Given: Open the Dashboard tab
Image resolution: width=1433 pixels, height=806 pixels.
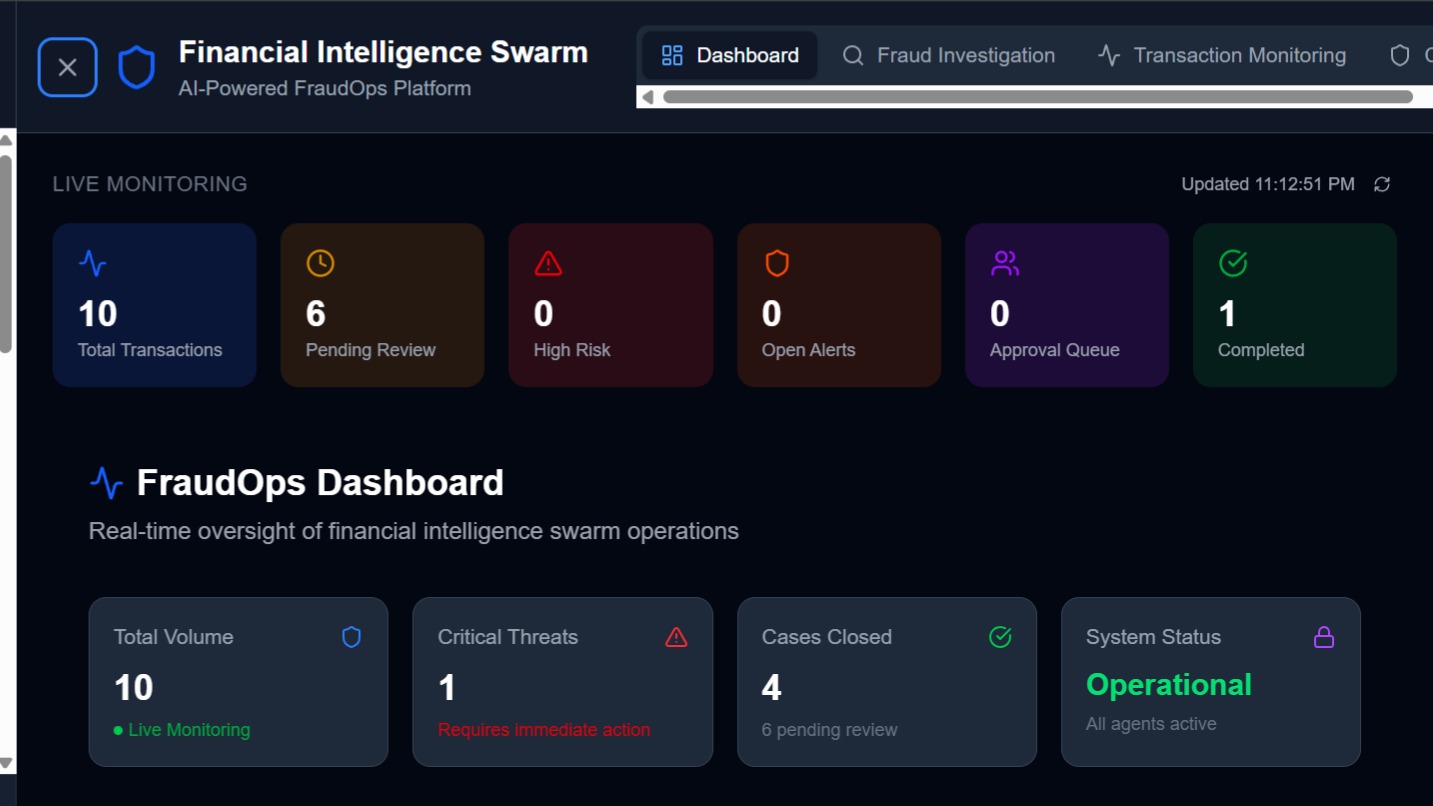Looking at the screenshot, I should (730, 55).
